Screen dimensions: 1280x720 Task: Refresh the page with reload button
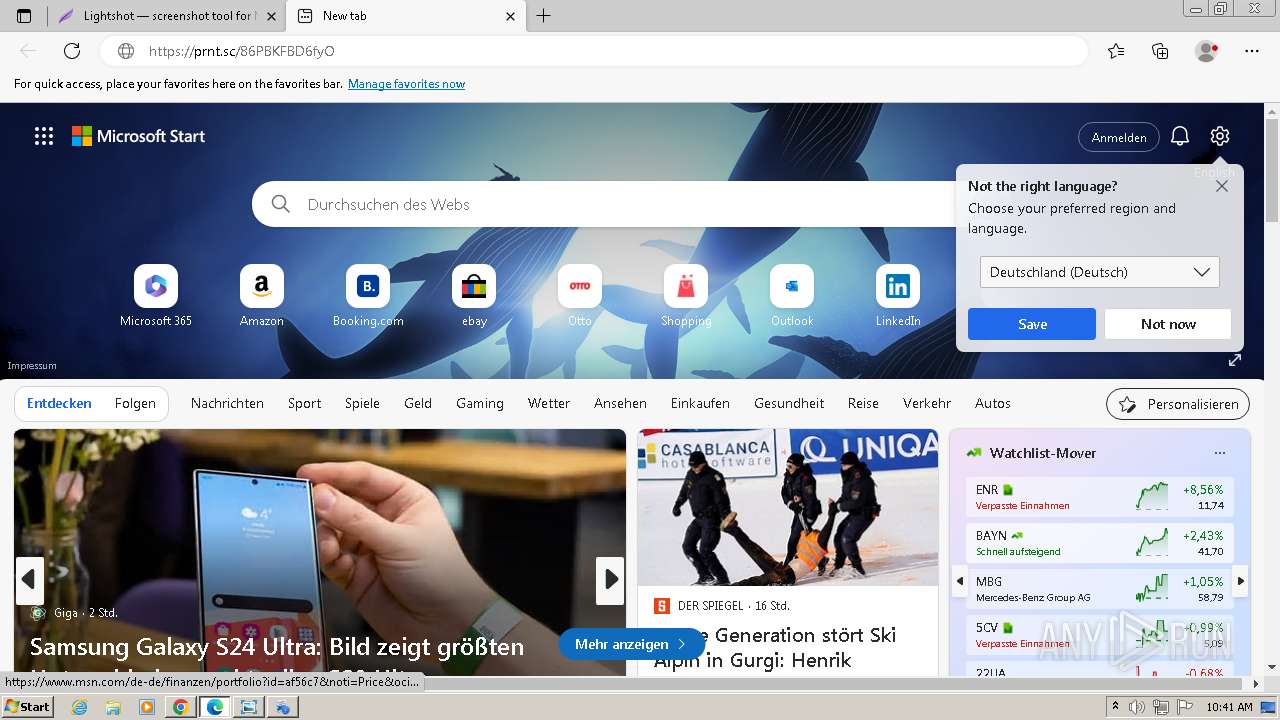click(x=72, y=51)
